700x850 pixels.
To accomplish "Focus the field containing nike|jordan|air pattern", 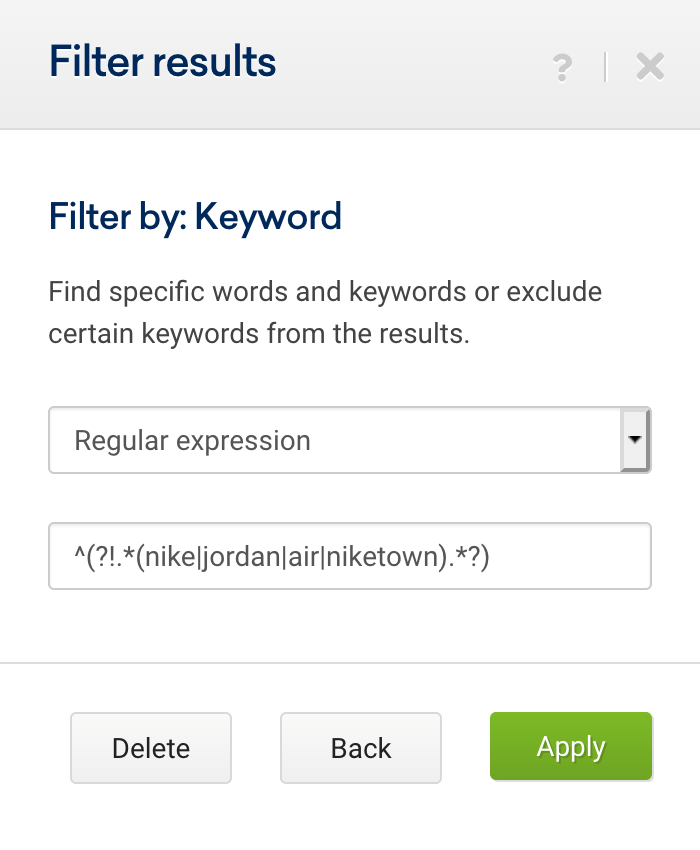I will [x=350, y=556].
